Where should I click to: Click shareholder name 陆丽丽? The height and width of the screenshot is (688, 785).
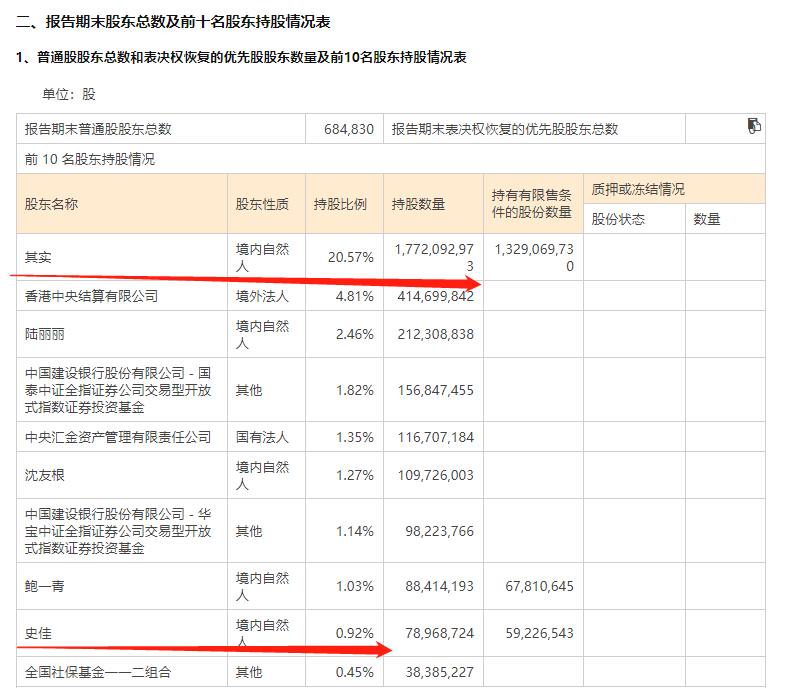coord(45,334)
